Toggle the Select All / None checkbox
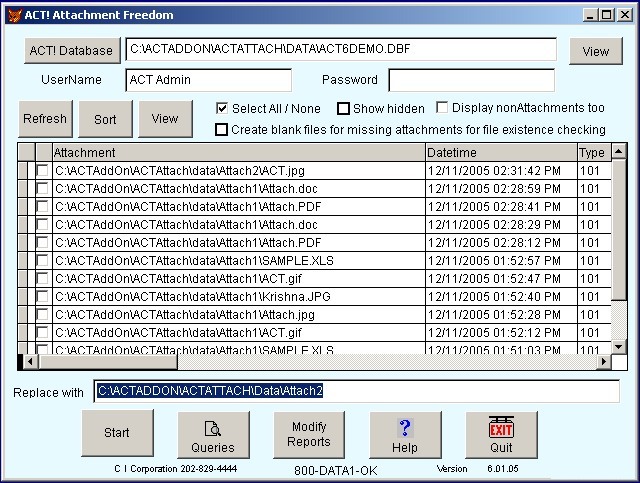The width and height of the screenshot is (640, 483). click(222, 109)
